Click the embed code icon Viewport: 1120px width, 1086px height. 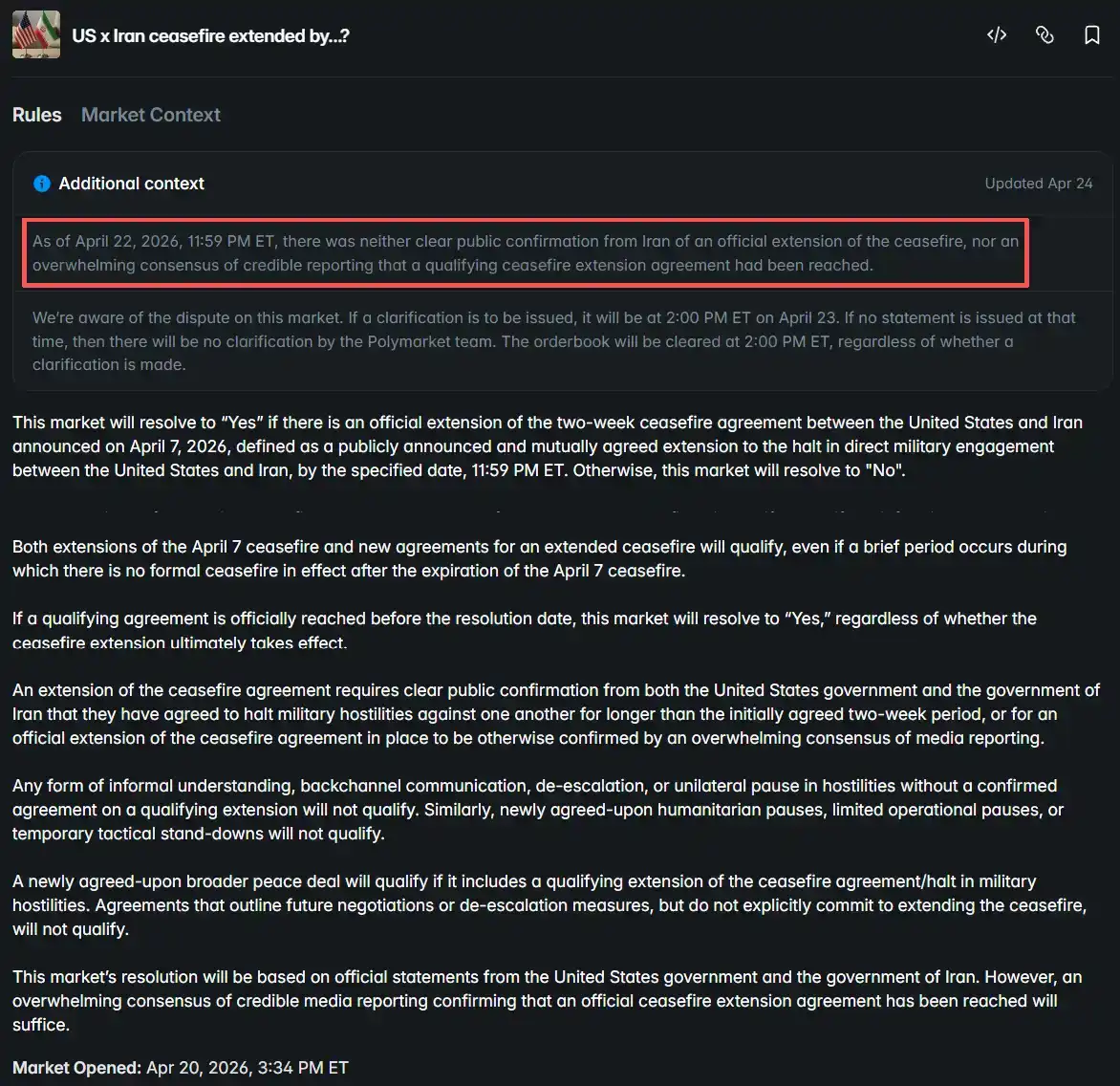(997, 35)
